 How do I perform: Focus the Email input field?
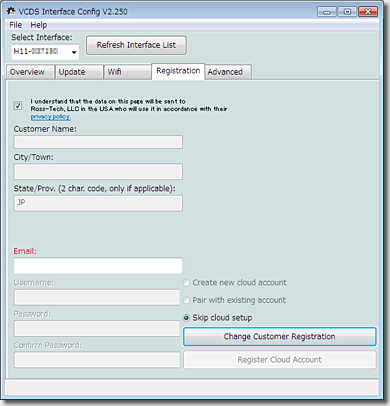[98, 266]
